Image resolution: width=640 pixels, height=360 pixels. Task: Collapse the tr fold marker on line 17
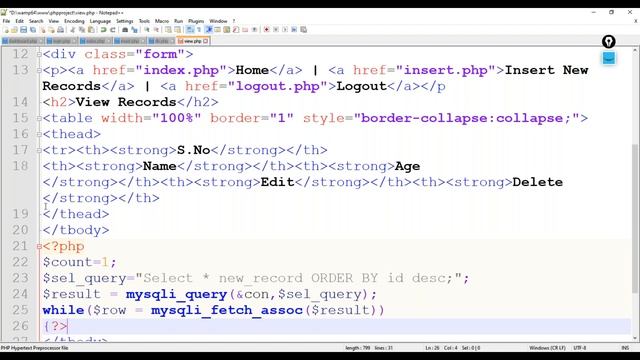tap(39, 150)
